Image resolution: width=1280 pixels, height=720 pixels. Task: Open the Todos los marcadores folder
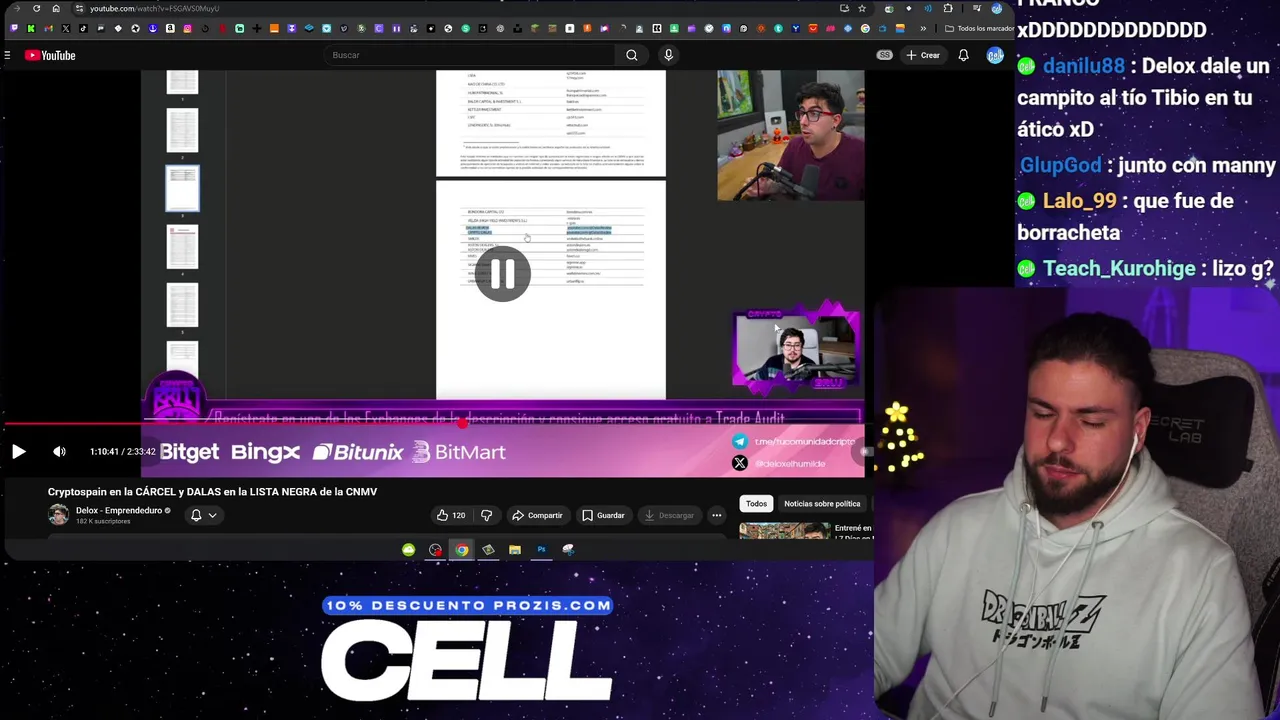[978, 28]
